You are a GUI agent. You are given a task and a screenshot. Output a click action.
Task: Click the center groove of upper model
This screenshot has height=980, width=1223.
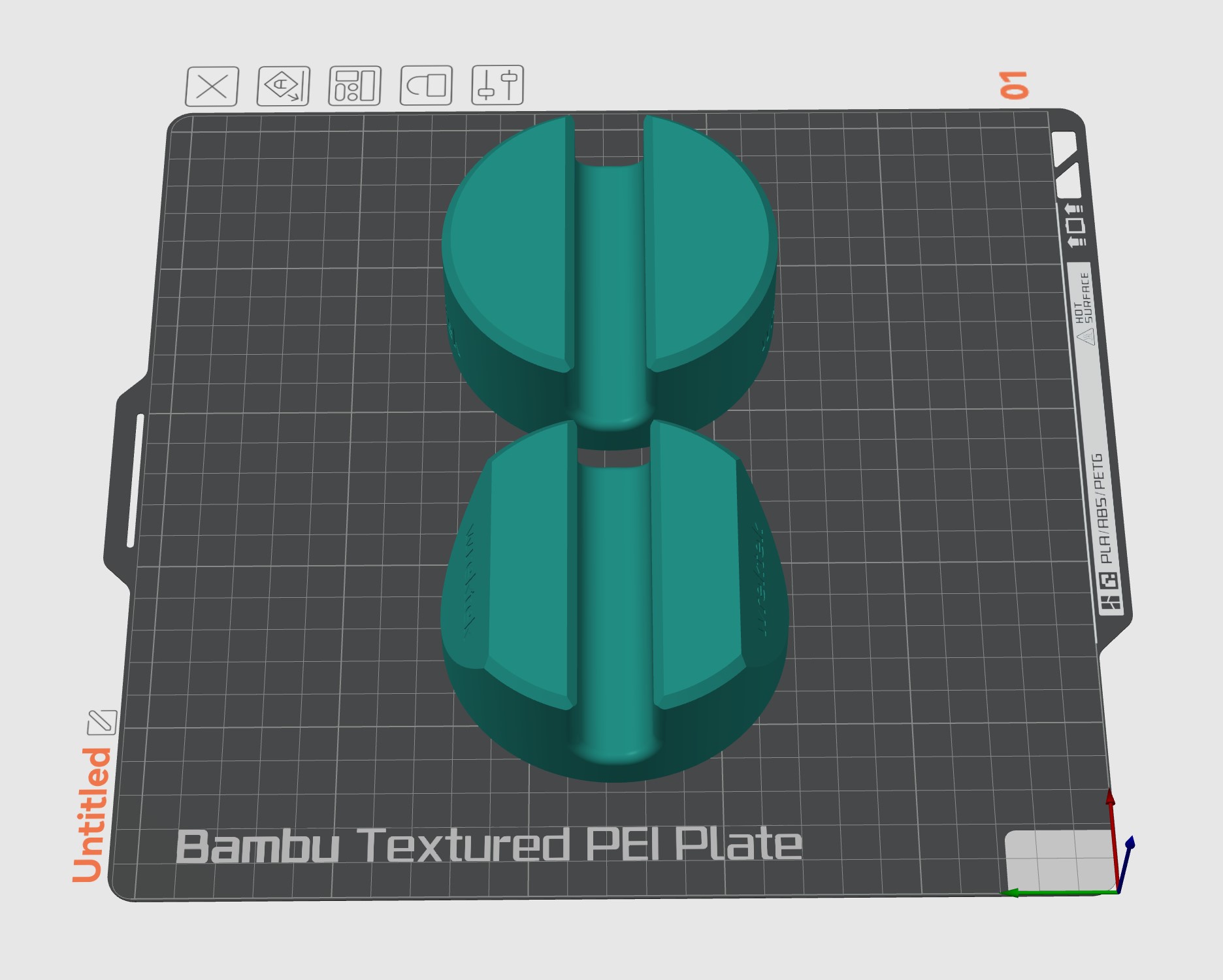coord(609,294)
